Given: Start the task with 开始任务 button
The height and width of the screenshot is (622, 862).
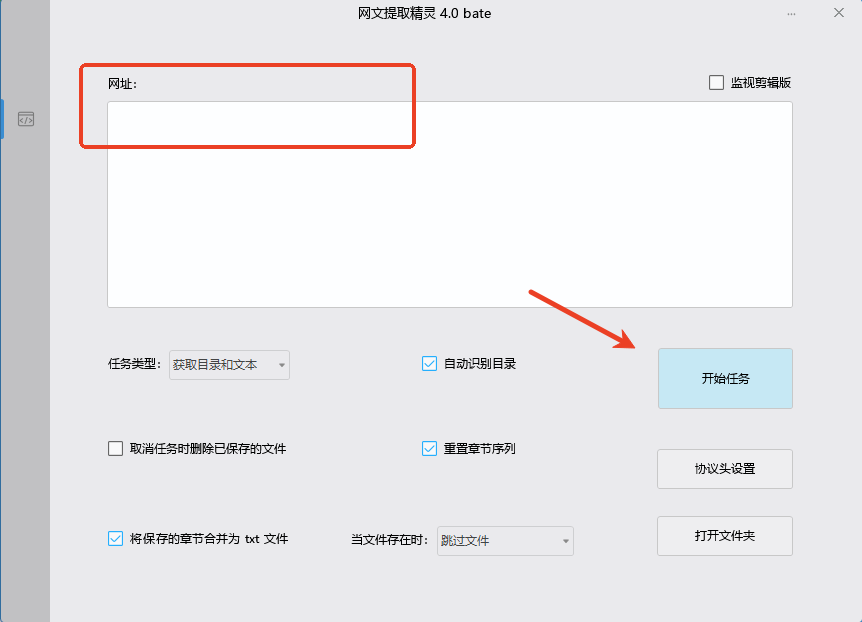Looking at the screenshot, I should pyautogui.click(x=725, y=378).
